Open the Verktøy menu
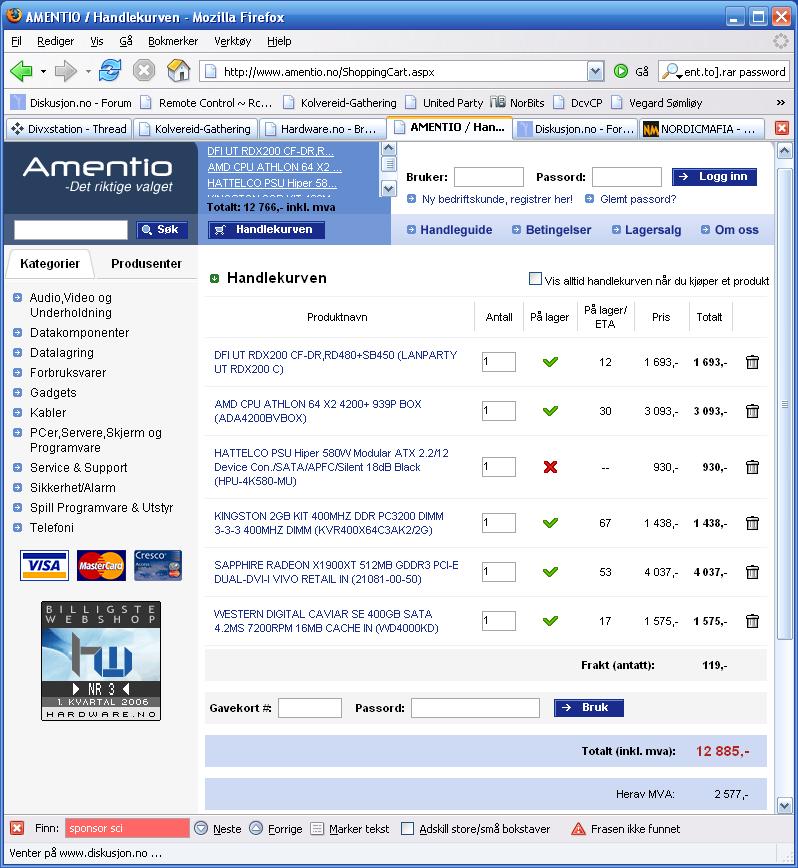The height and width of the screenshot is (868, 798). pos(232,41)
